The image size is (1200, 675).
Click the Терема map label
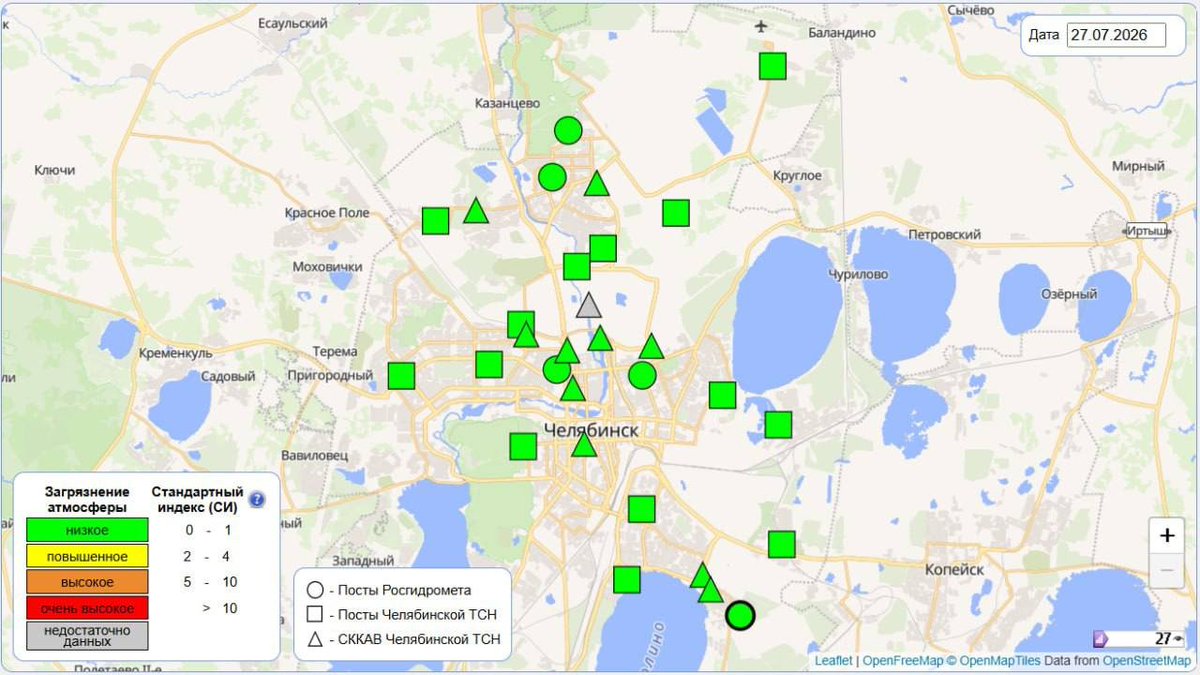point(335,352)
